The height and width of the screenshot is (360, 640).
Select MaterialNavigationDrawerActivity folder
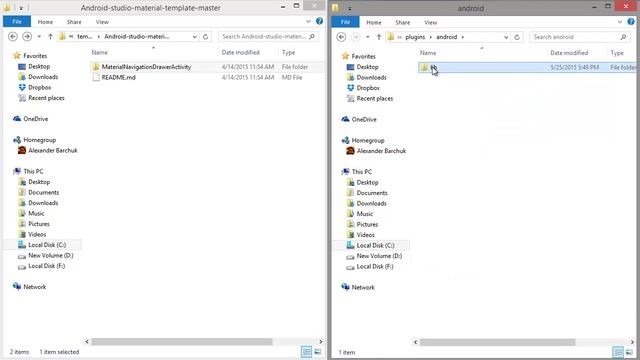click(146, 67)
